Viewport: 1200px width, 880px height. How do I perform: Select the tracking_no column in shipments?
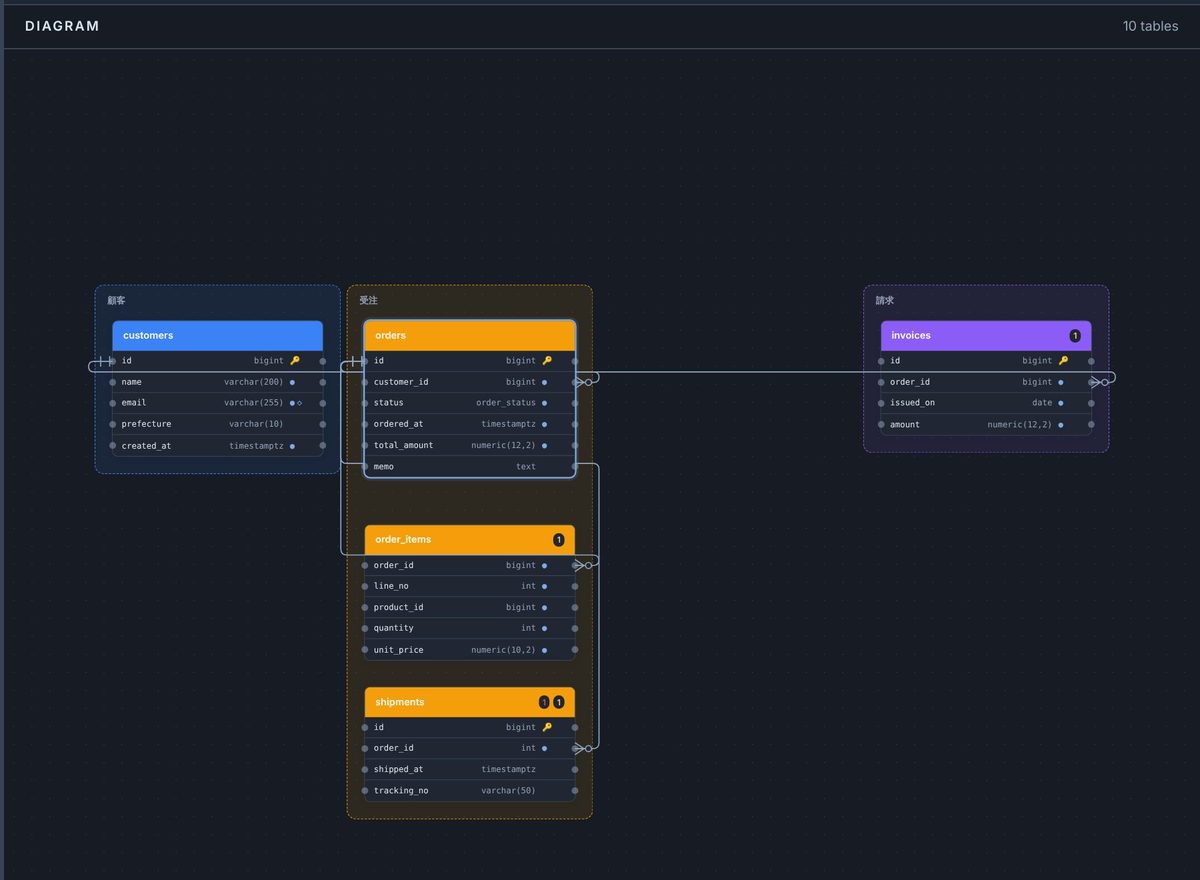(x=470, y=791)
